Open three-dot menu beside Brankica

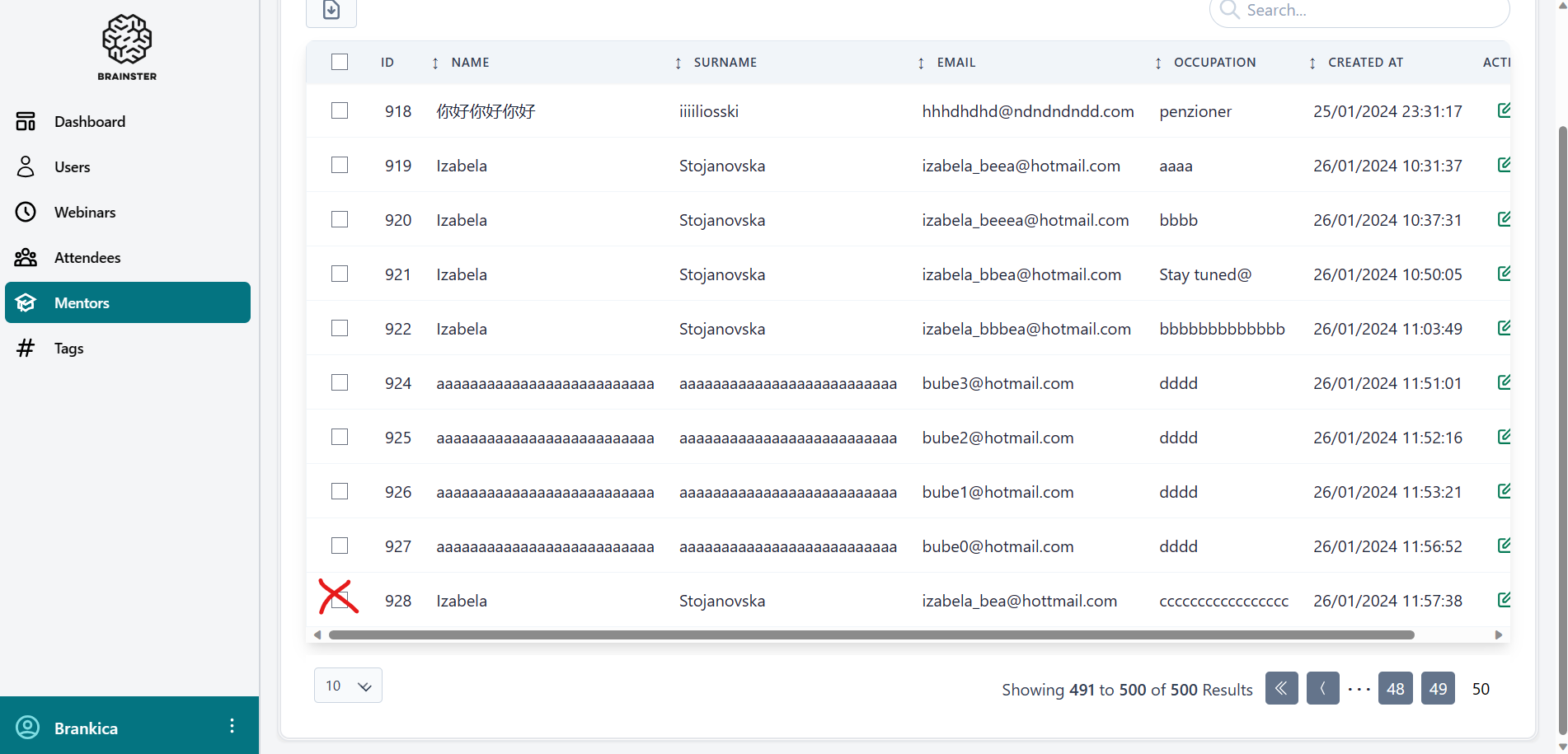pos(232,726)
